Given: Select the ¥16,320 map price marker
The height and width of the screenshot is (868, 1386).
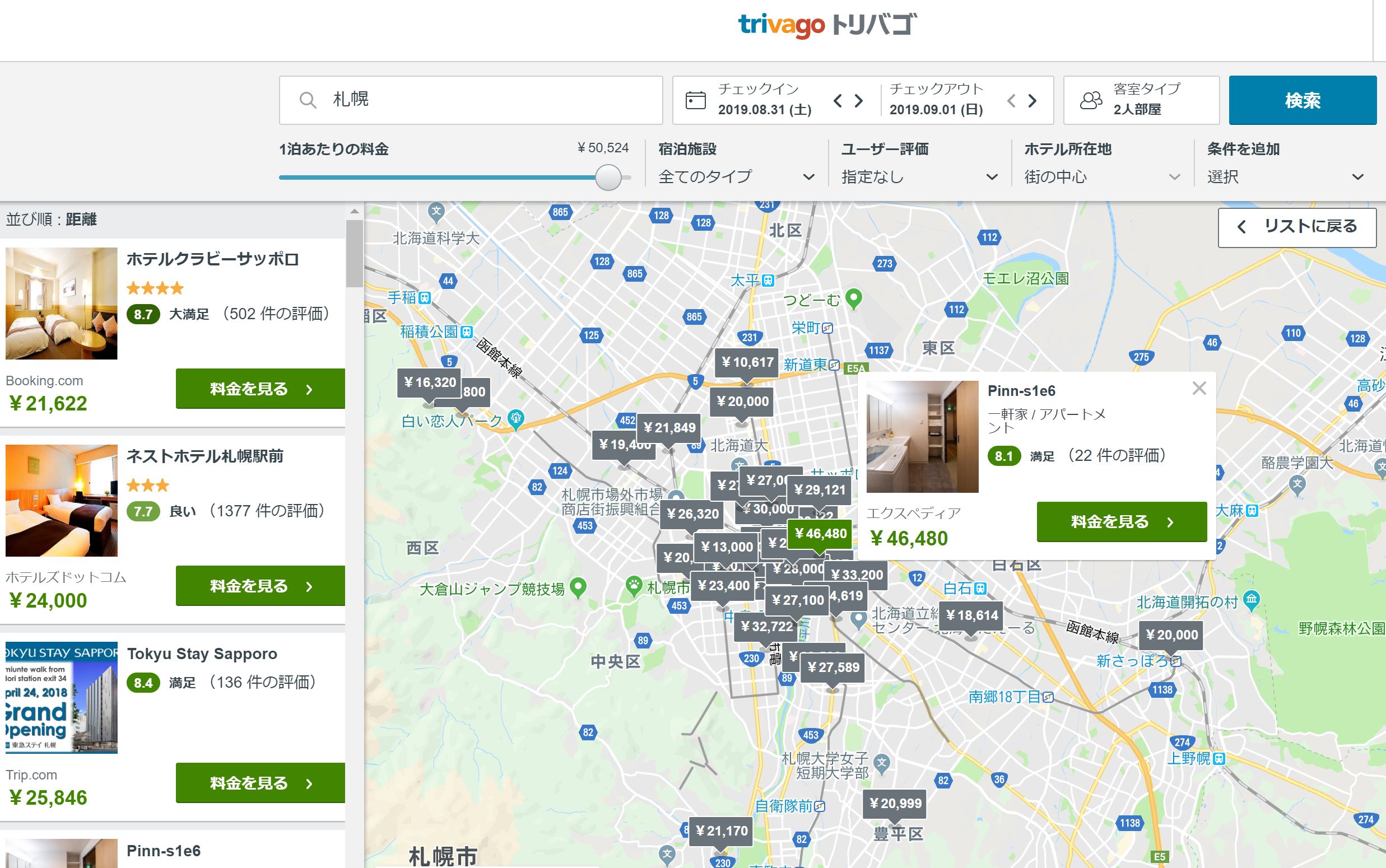Looking at the screenshot, I should point(430,382).
